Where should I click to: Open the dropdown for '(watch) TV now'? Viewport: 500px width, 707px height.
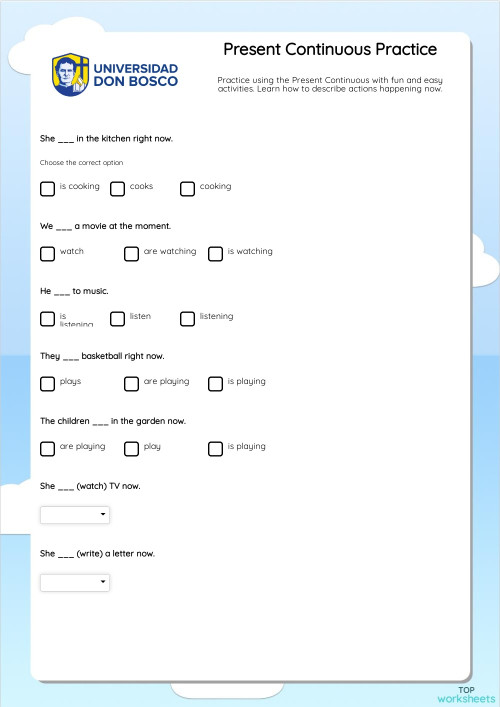[75, 515]
